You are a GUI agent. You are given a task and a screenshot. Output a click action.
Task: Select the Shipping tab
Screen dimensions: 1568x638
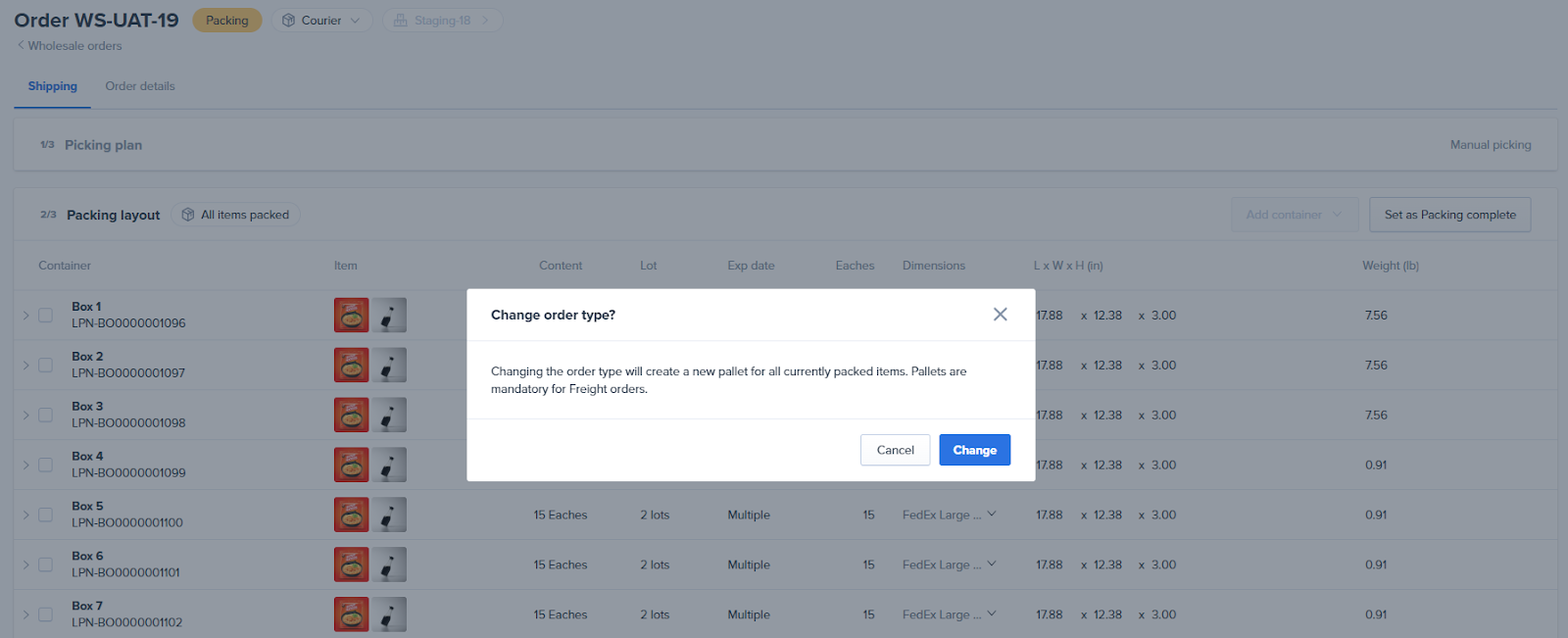pos(52,86)
